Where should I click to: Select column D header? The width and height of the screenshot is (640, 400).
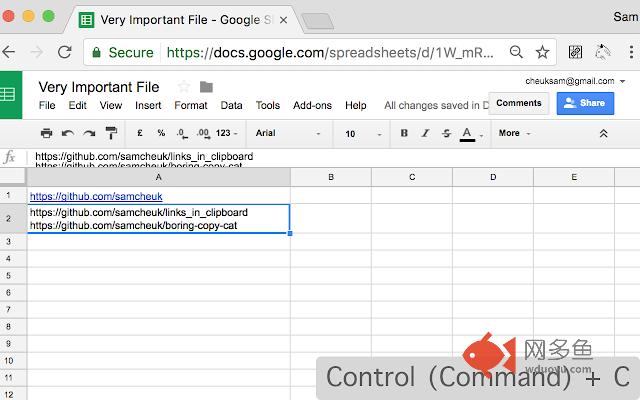493,177
